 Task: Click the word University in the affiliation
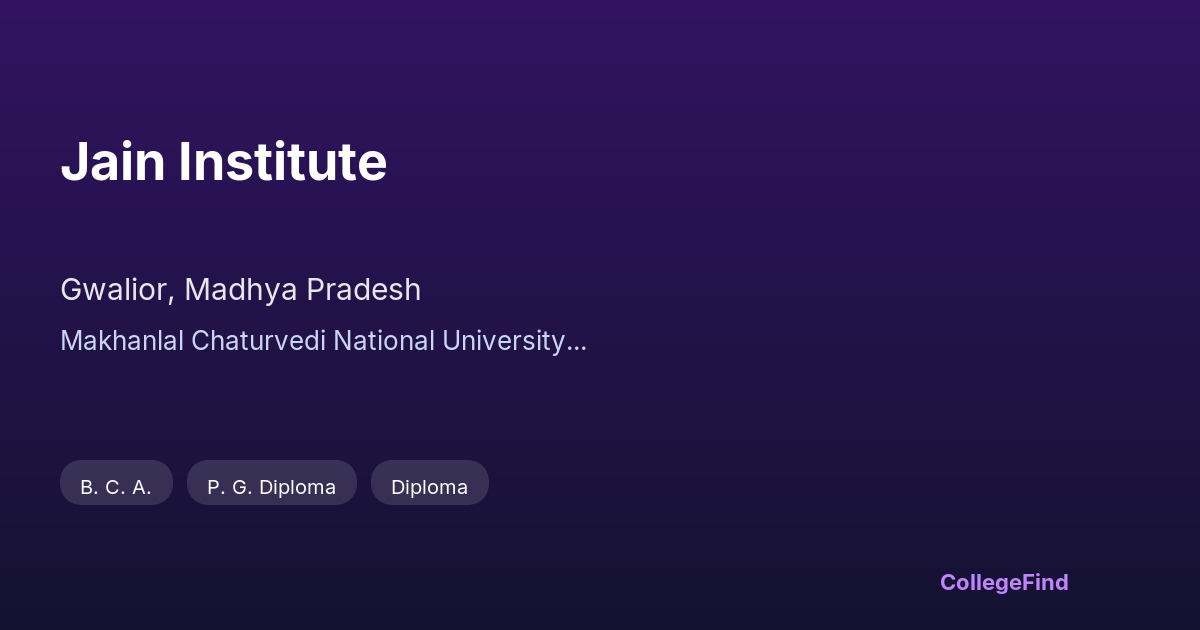[x=504, y=341]
